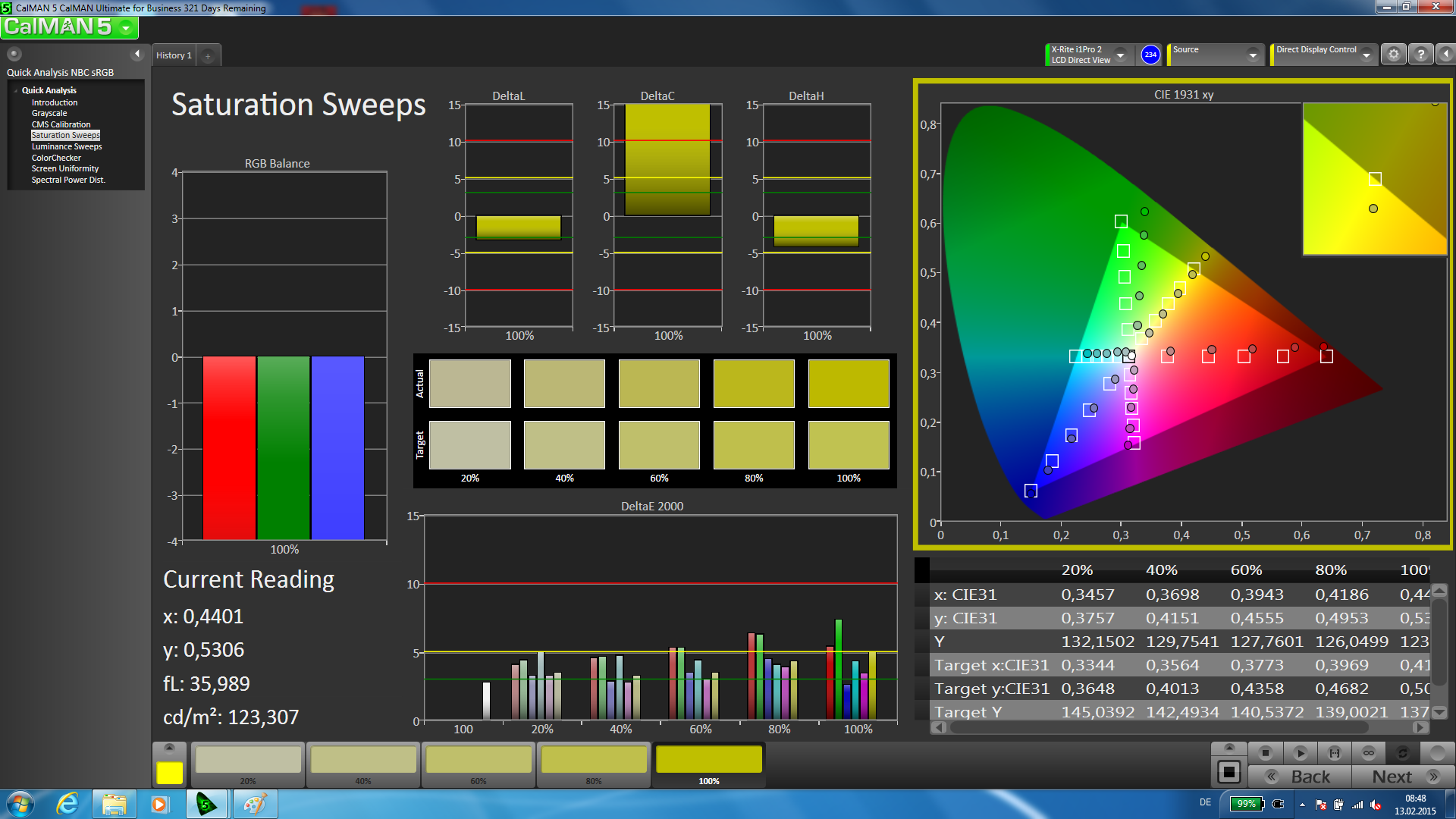Viewport: 1456px width, 819px height.
Task: Switch to the History 1 tab
Action: 174,55
